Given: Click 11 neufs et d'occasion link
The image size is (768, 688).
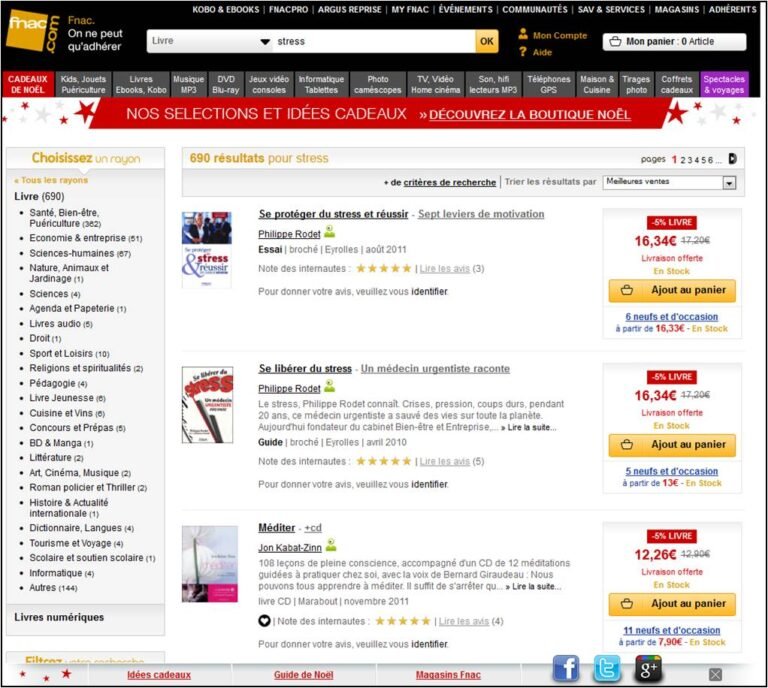Looking at the screenshot, I should point(672,630).
